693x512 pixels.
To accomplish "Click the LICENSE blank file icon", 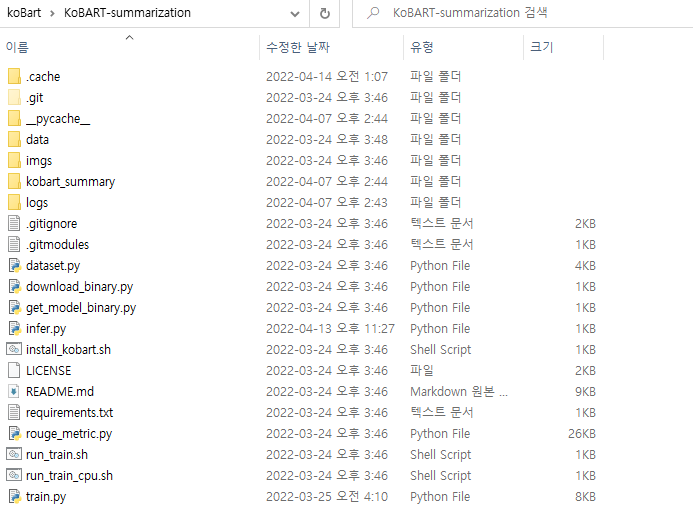I will [x=14, y=370].
